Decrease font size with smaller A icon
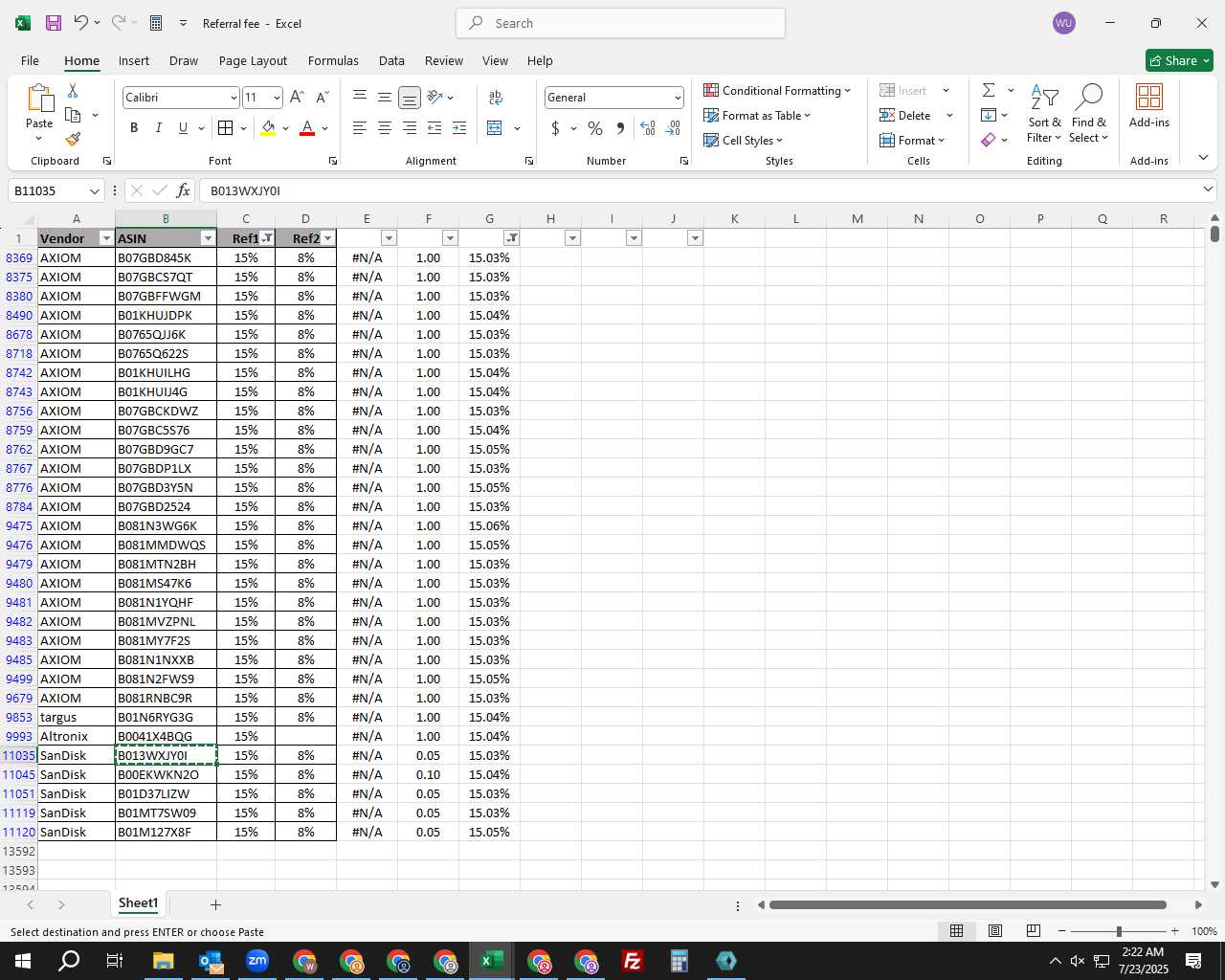The height and width of the screenshot is (980, 1225). (x=322, y=98)
